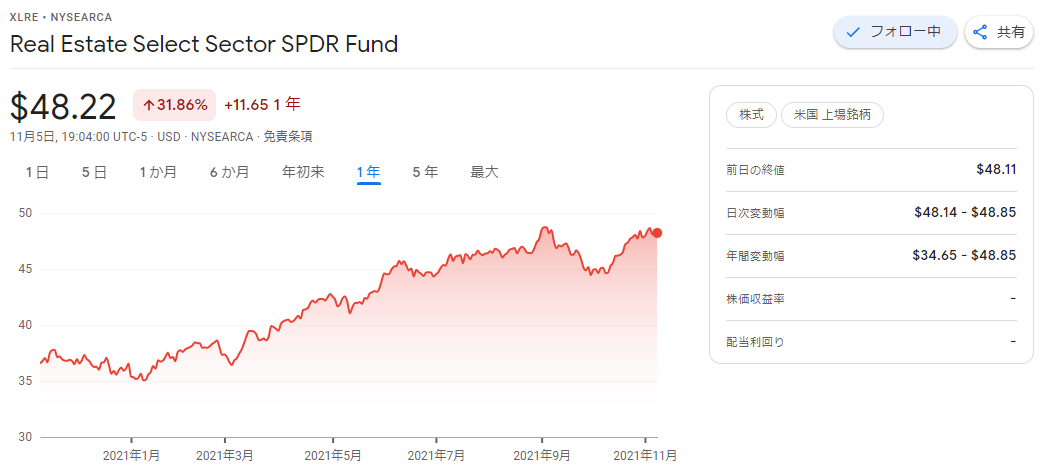Click the 配当利回り label
The image size is (1046, 476).
coord(755,342)
